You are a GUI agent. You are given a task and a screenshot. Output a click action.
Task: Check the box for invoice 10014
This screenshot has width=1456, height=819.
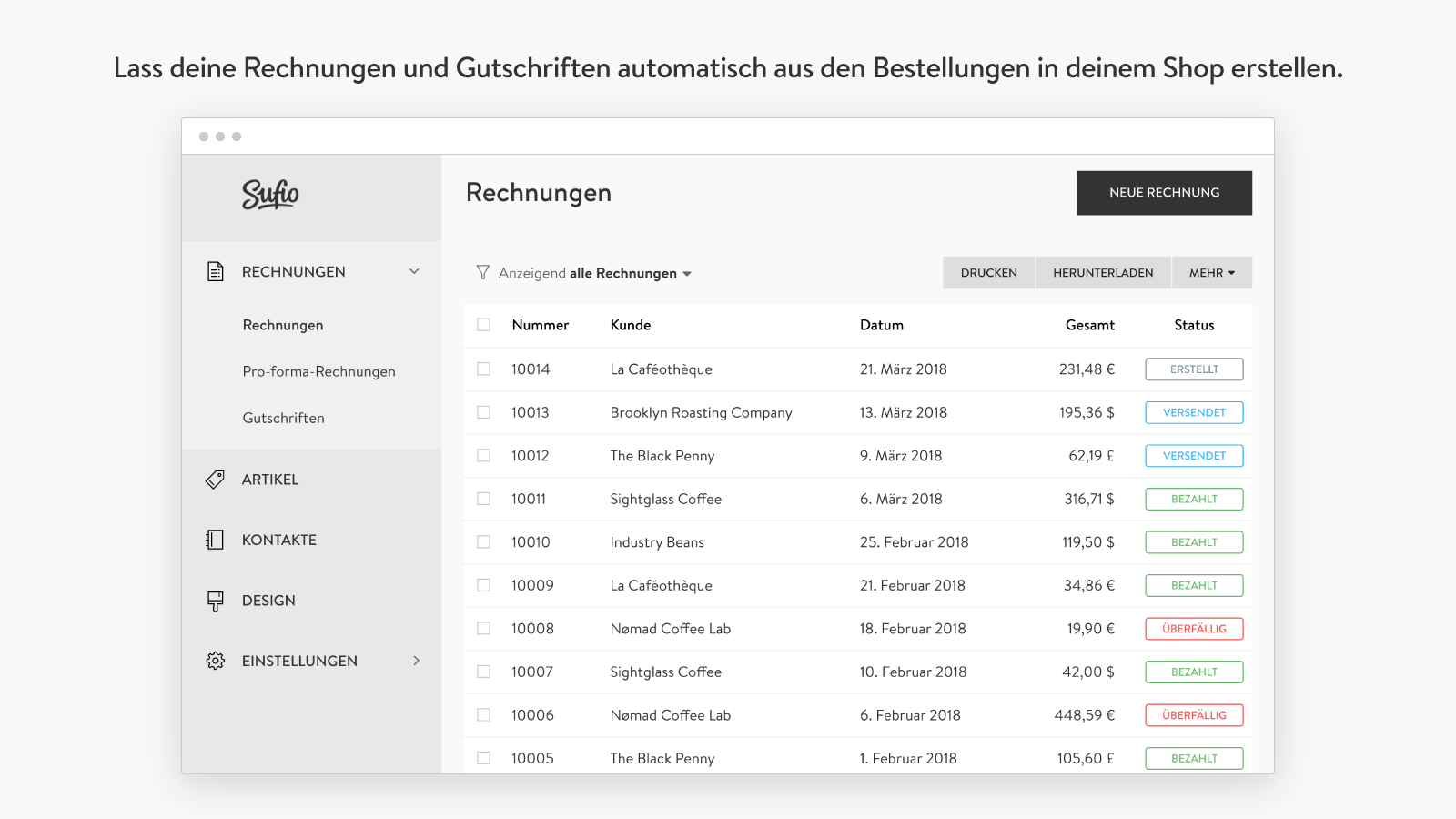click(x=483, y=369)
